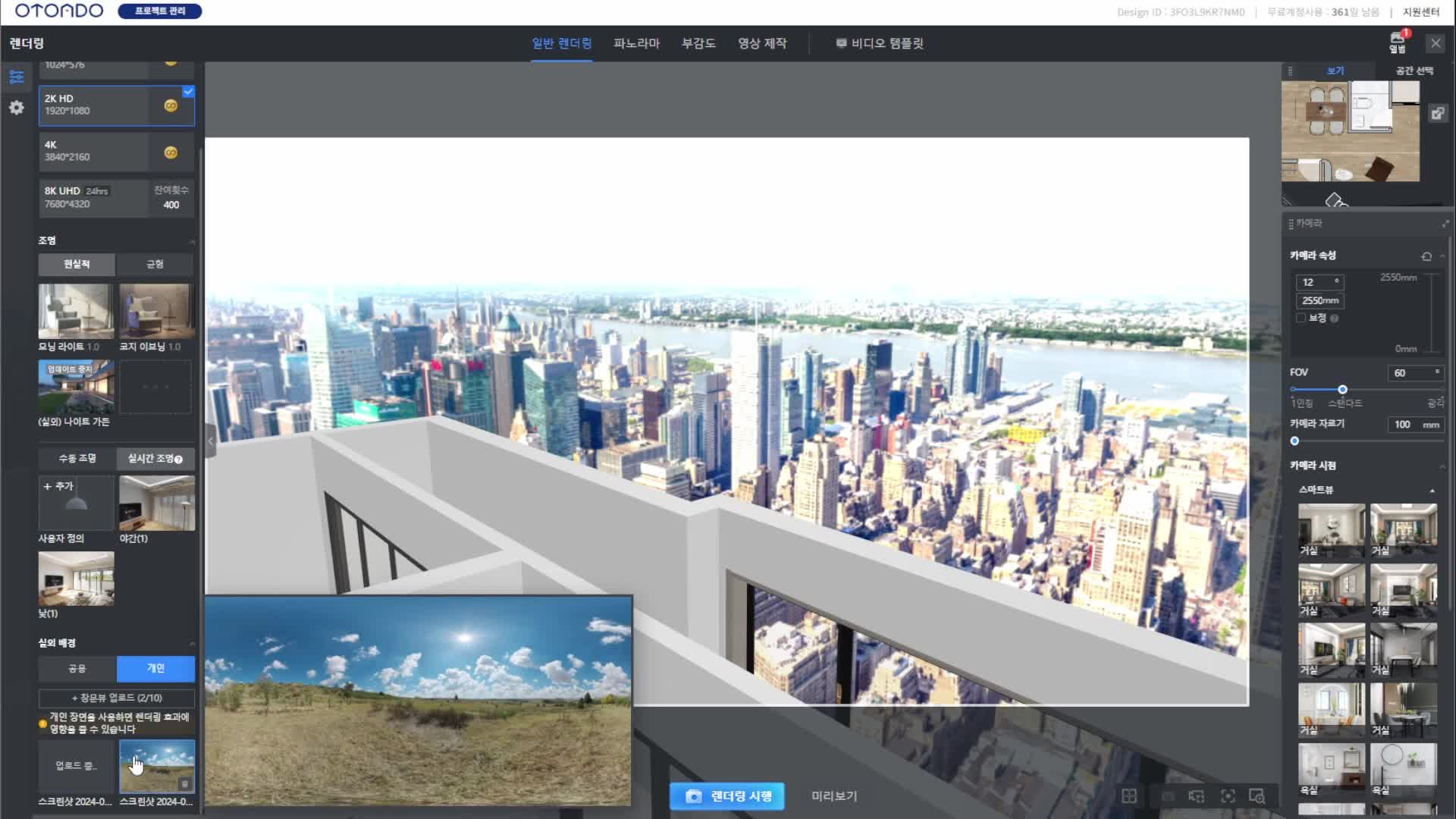Open the 공간 선택 tab
The height and width of the screenshot is (819, 1456).
click(x=1414, y=71)
